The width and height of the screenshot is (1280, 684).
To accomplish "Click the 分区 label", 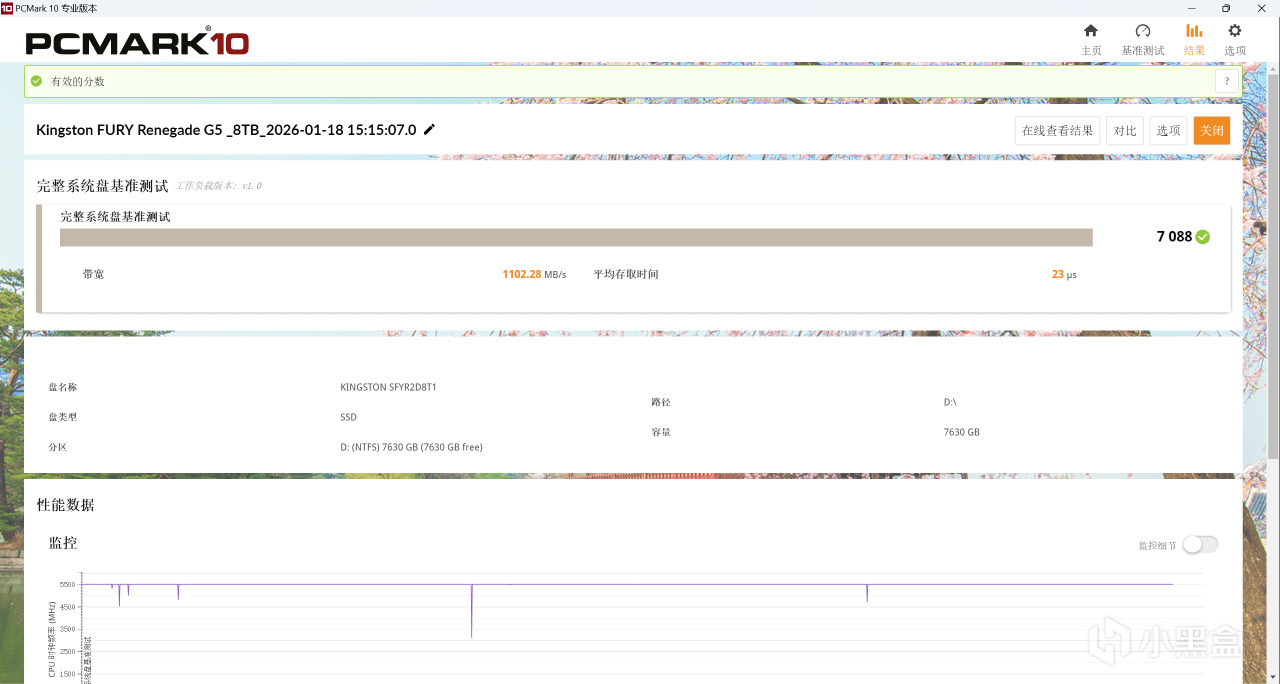I will [x=58, y=447].
